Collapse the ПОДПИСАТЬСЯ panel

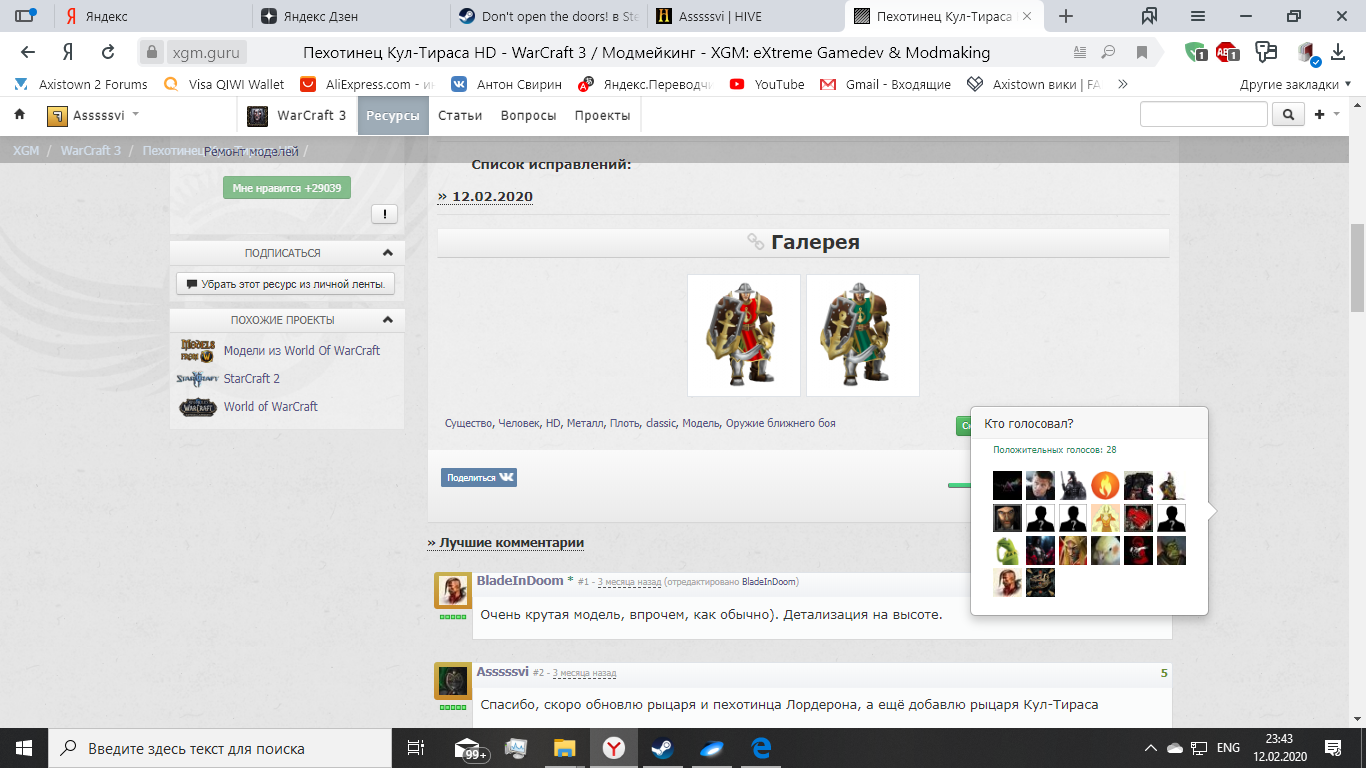[387, 253]
